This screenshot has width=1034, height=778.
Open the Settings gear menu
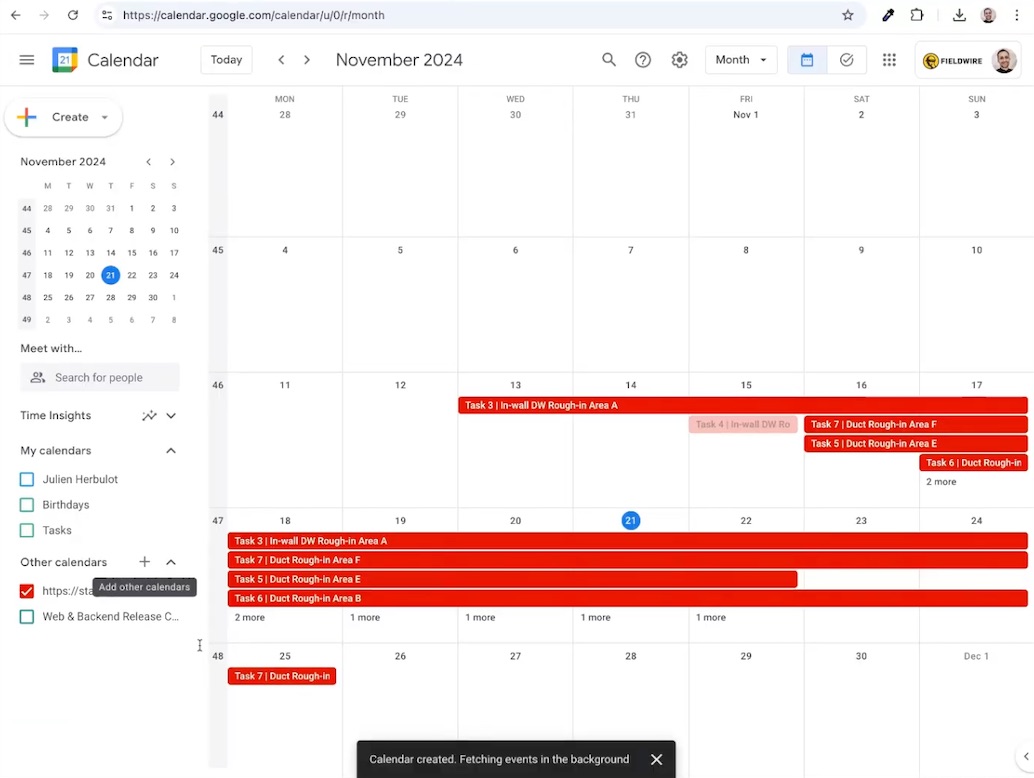click(680, 60)
